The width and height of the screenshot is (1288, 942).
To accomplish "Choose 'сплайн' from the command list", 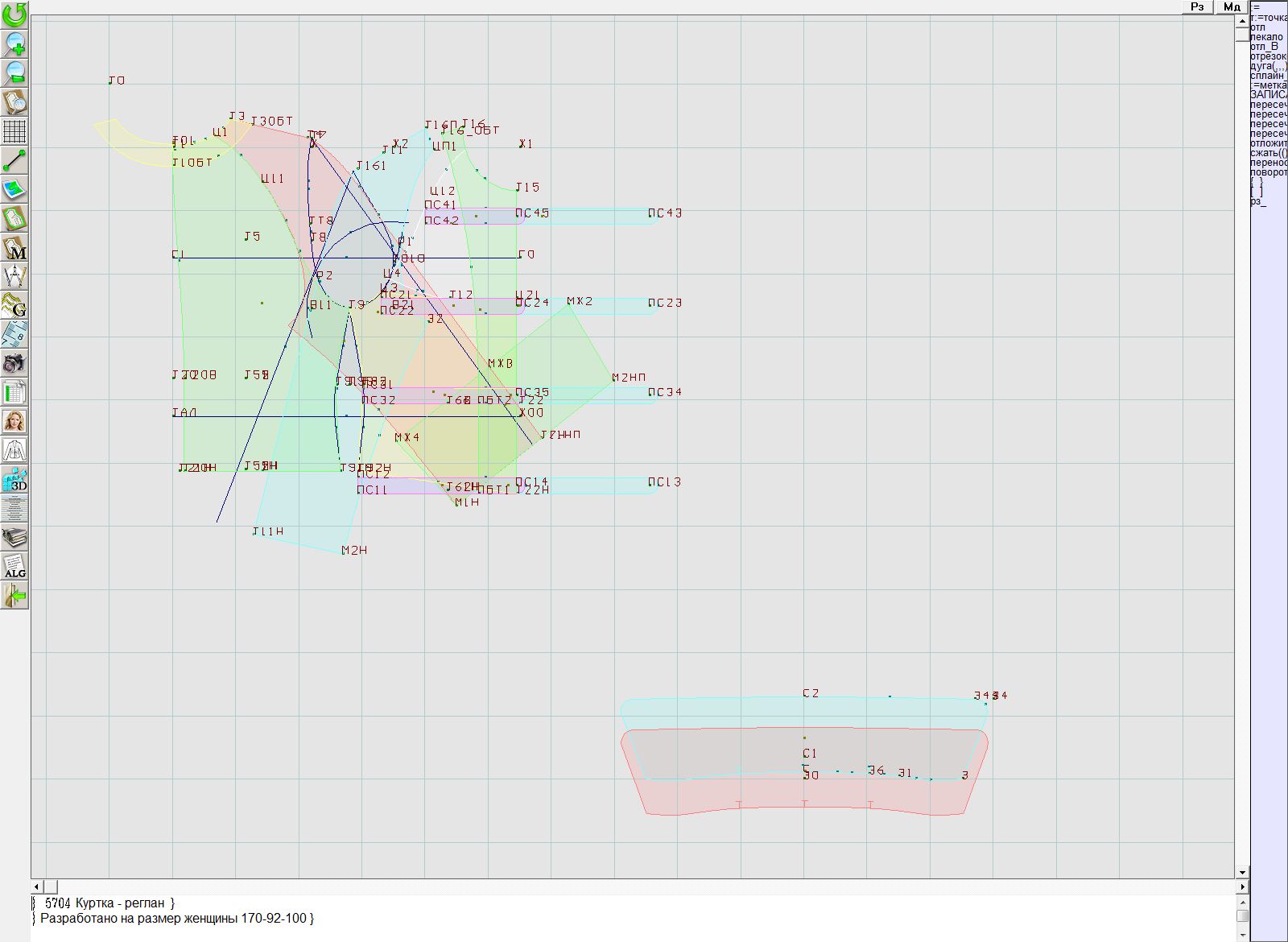I will (1268, 76).
